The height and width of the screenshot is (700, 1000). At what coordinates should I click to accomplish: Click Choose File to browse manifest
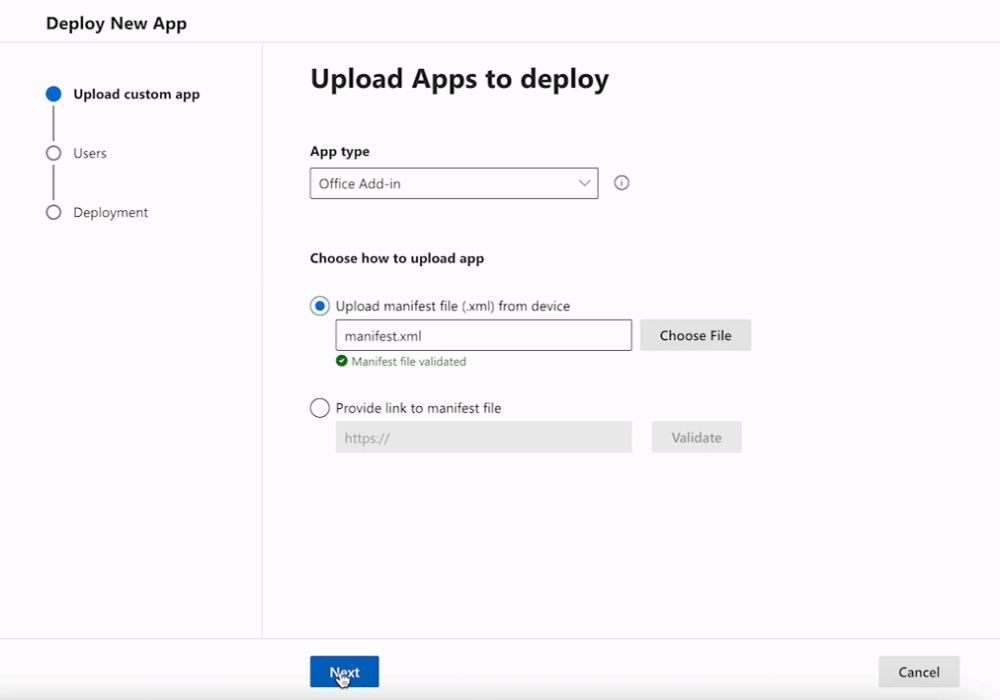pyautogui.click(x=695, y=335)
